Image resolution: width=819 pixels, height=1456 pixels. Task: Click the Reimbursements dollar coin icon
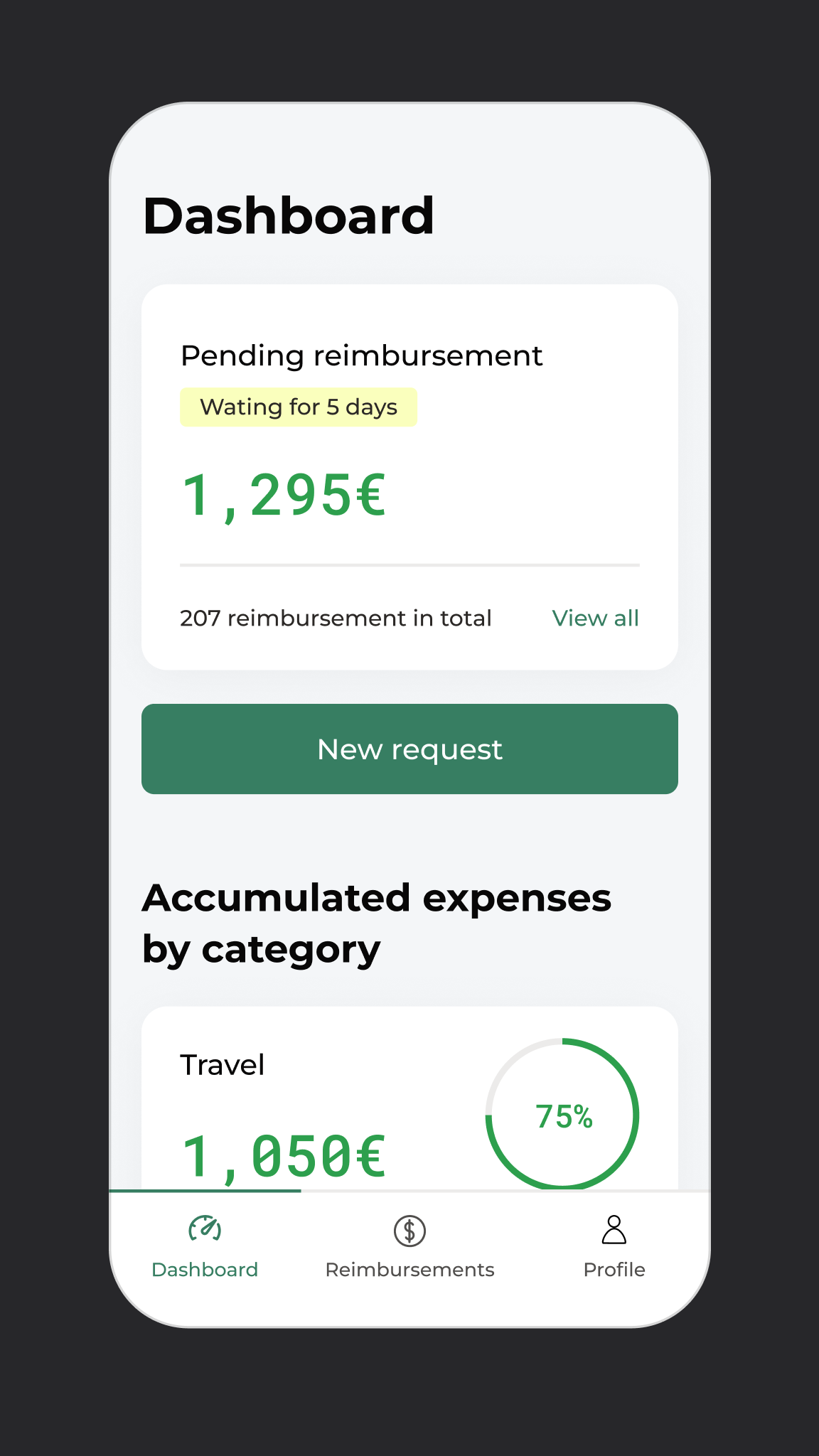coord(409,1231)
